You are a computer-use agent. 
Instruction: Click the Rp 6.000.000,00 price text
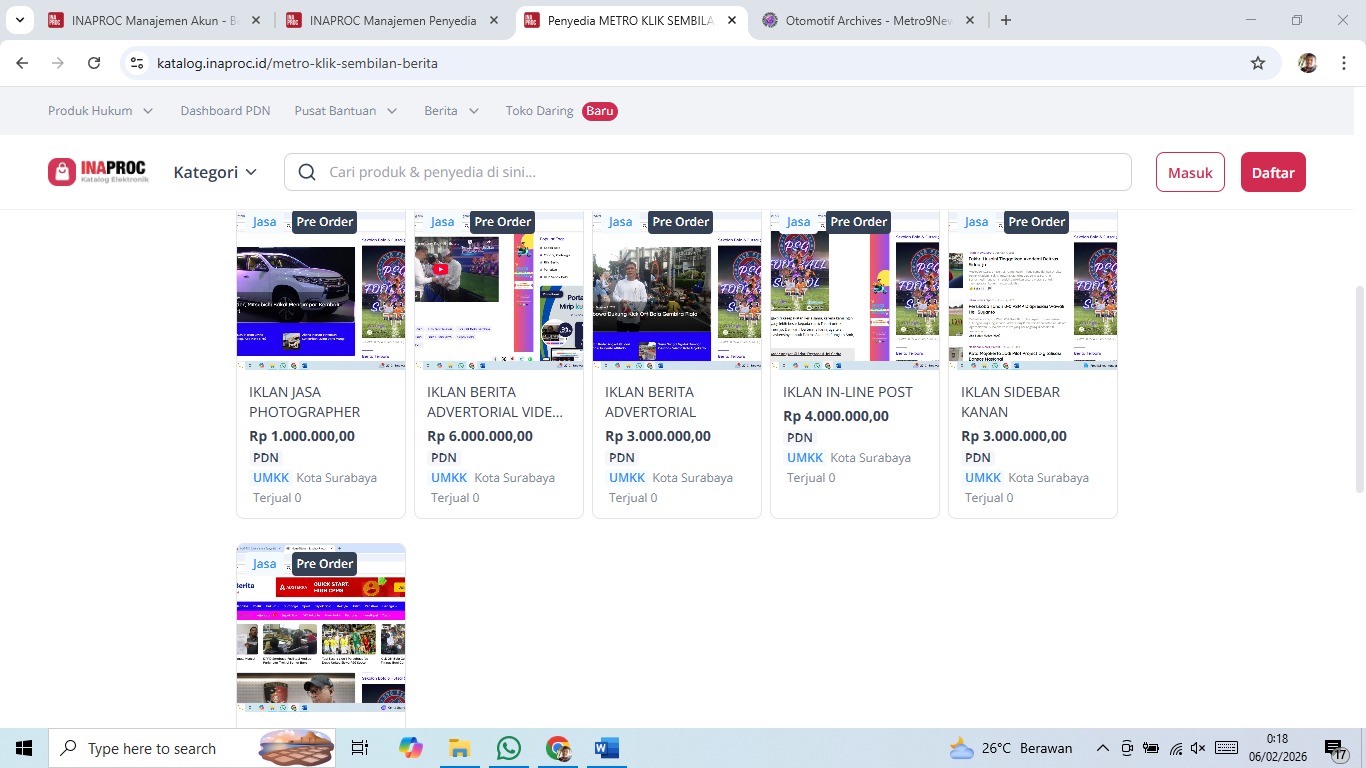tap(480, 436)
